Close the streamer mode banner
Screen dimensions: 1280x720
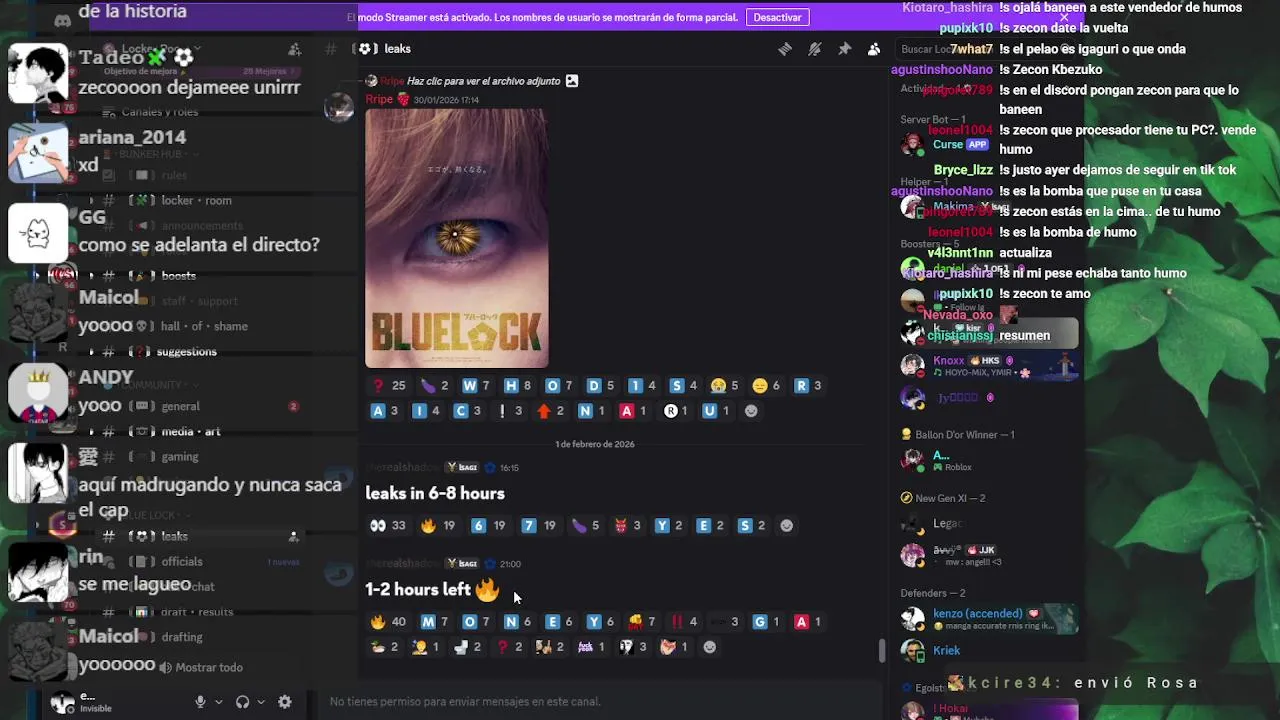(1064, 17)
